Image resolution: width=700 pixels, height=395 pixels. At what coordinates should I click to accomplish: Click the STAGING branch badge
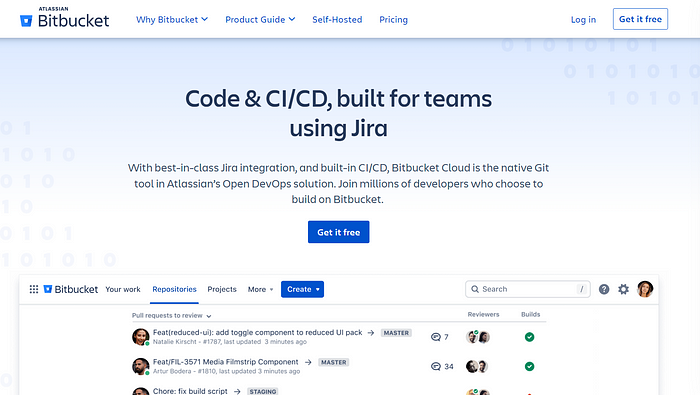pyautogui.click(x=262, y=391)
